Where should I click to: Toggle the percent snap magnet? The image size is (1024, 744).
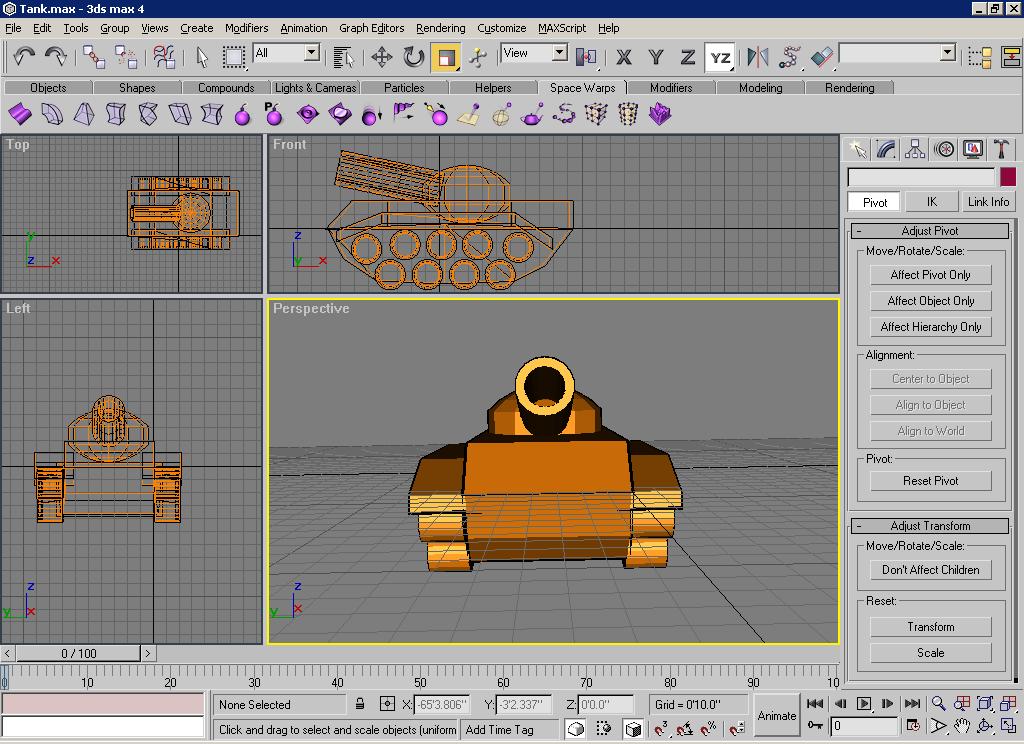pyautogui.click(x=708, y=728)
